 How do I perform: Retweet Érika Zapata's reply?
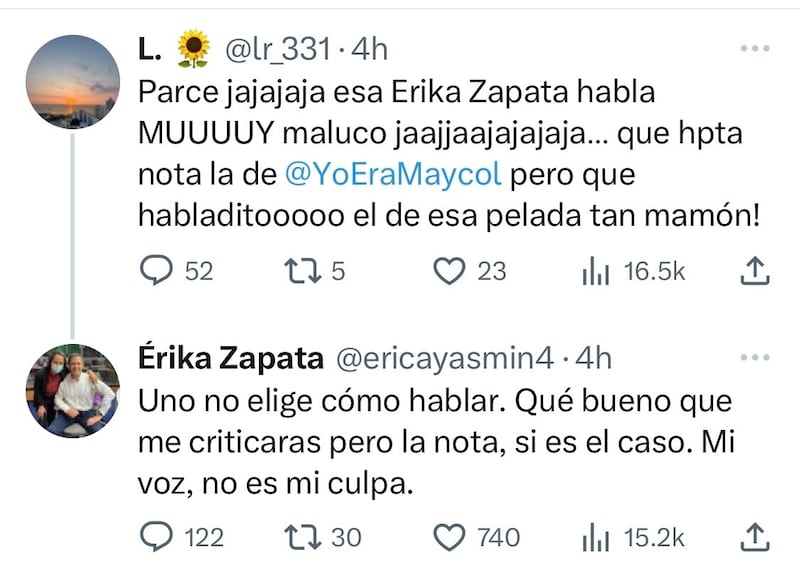[x=300, y=537]
